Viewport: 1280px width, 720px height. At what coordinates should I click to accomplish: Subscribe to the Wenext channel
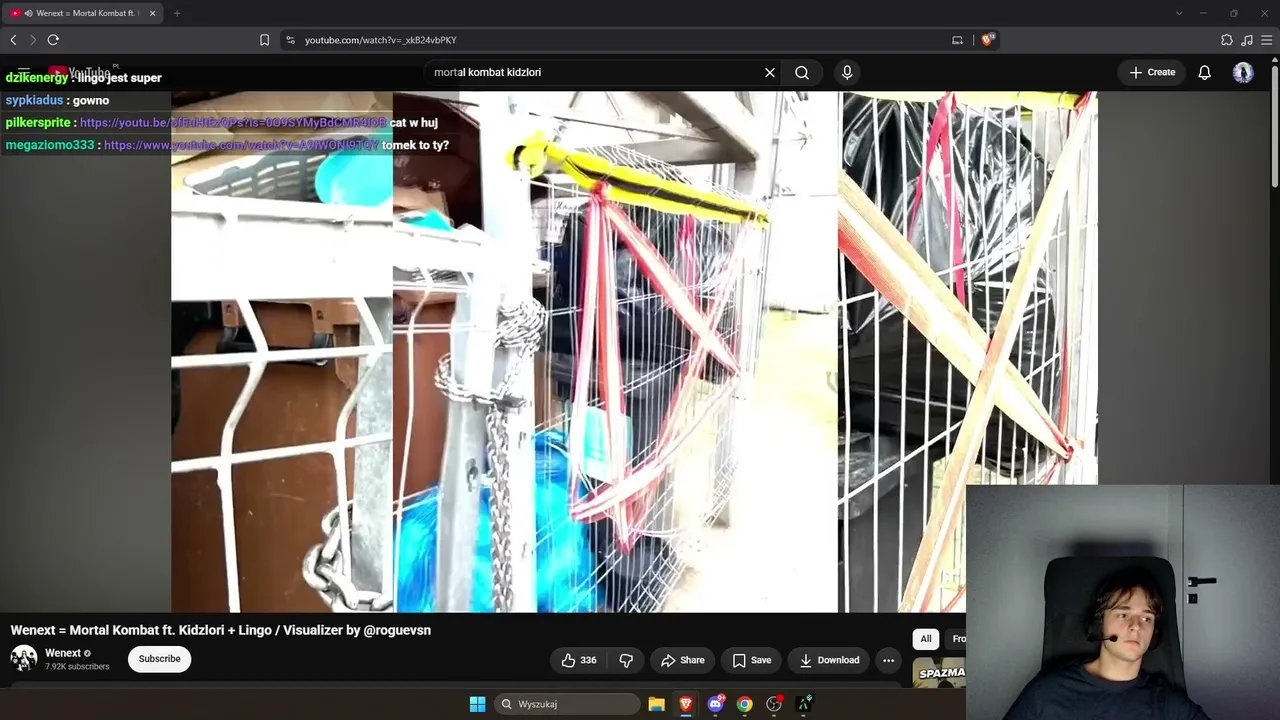[159, 659]
